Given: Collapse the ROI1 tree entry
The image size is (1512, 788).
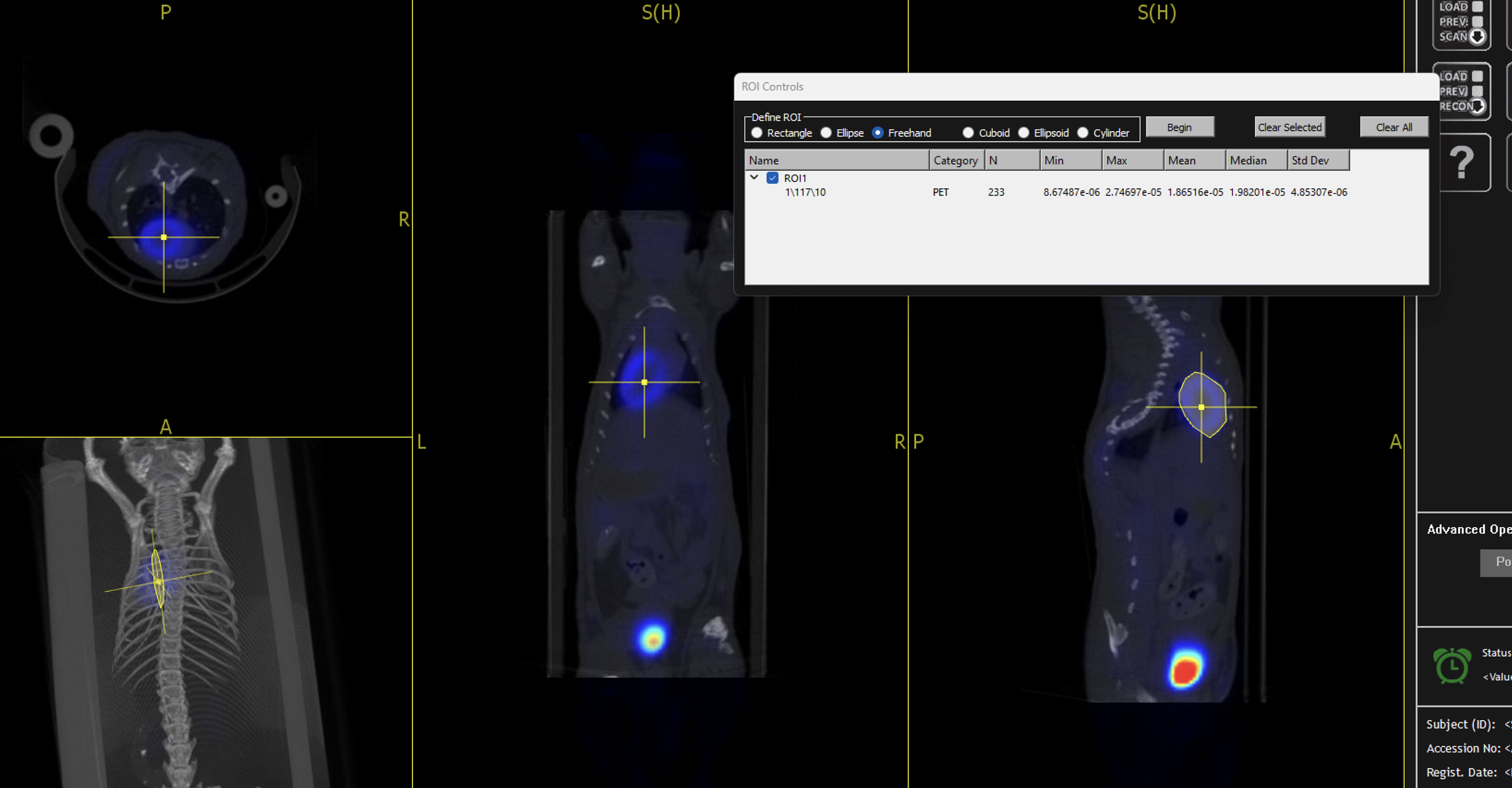Looking at the screenshot, I should pos(754,177).
